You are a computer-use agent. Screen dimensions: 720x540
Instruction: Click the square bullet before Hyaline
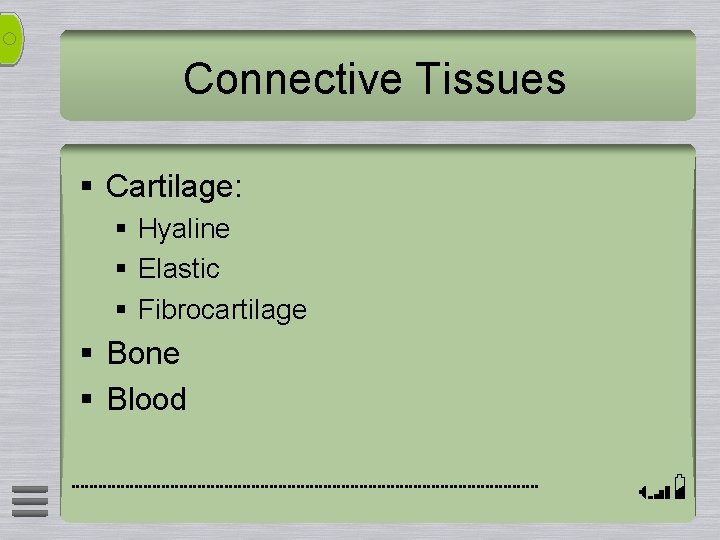pyautogui.click(x=121, y=228)
